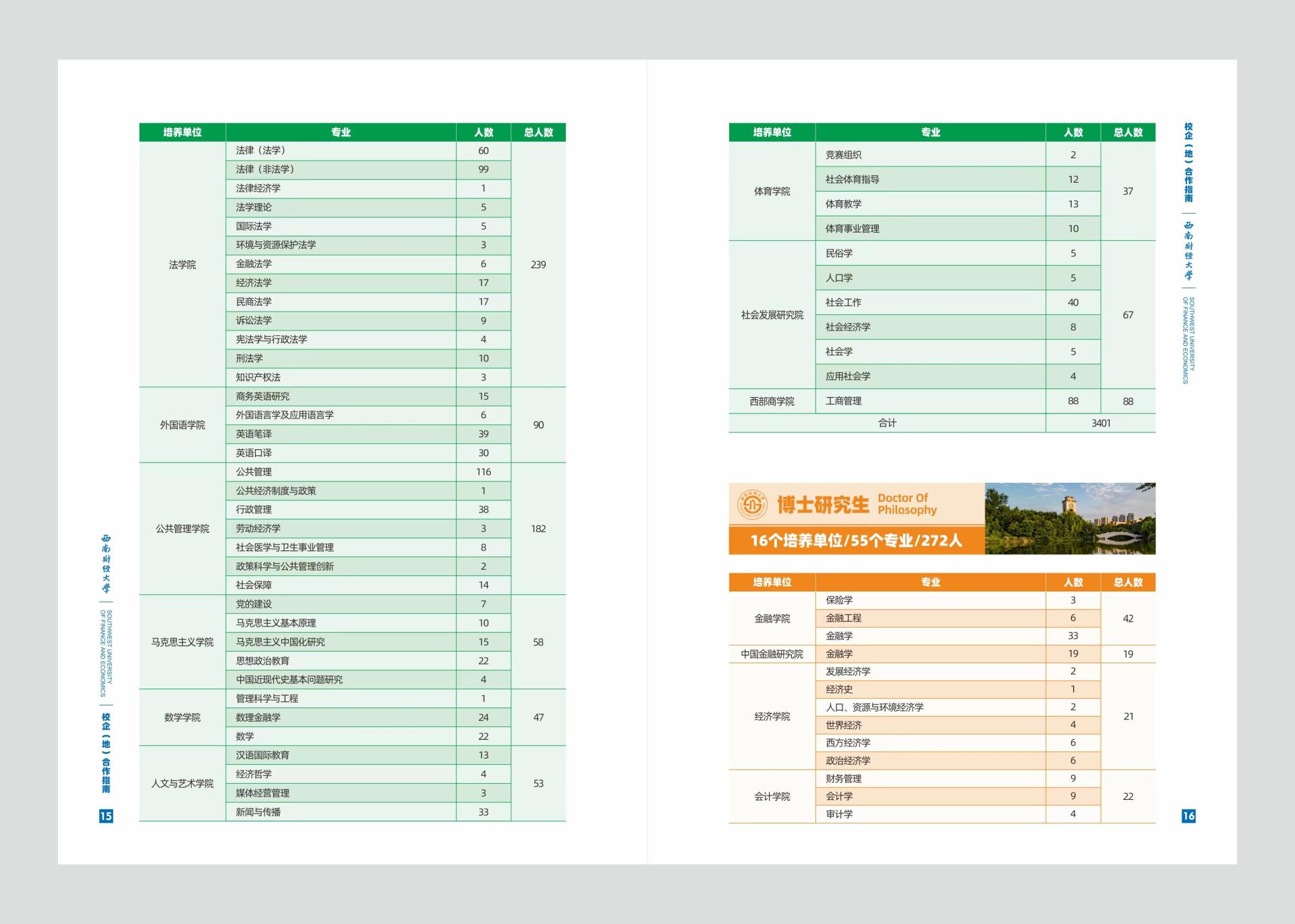Click the university seal logo beside 博士研究生

[751, 504]
